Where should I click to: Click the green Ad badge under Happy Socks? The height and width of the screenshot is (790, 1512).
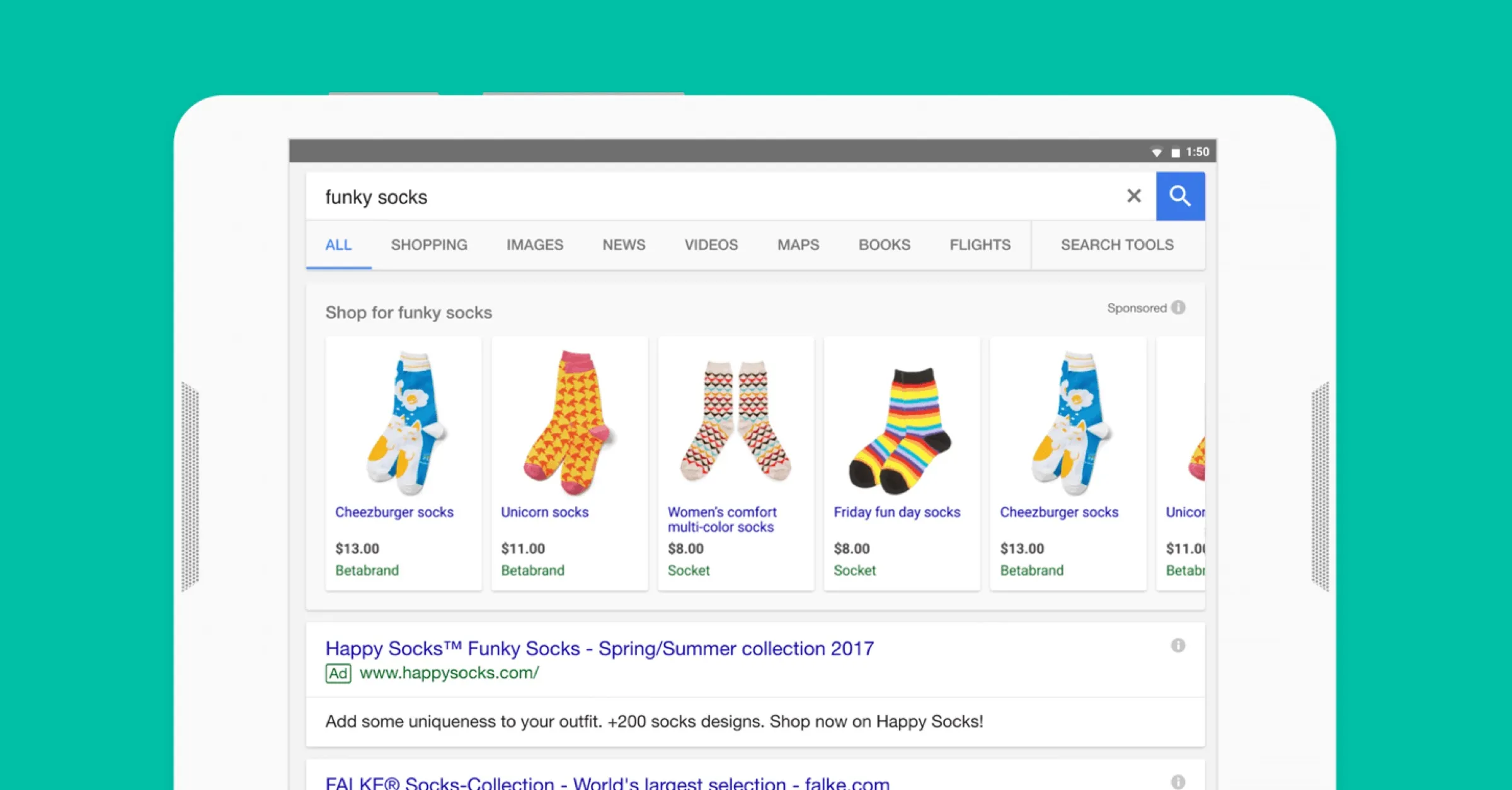(338, 673)
